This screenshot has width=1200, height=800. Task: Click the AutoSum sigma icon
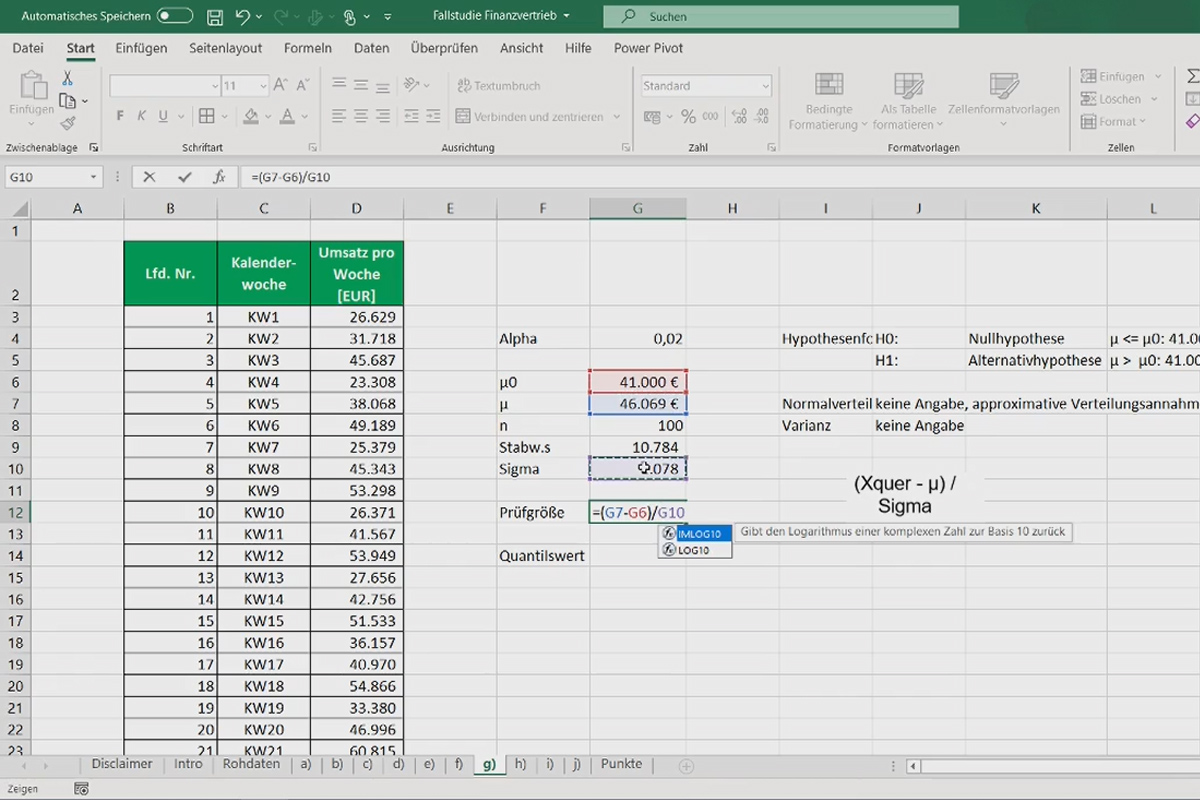(x=1192, y=76)
